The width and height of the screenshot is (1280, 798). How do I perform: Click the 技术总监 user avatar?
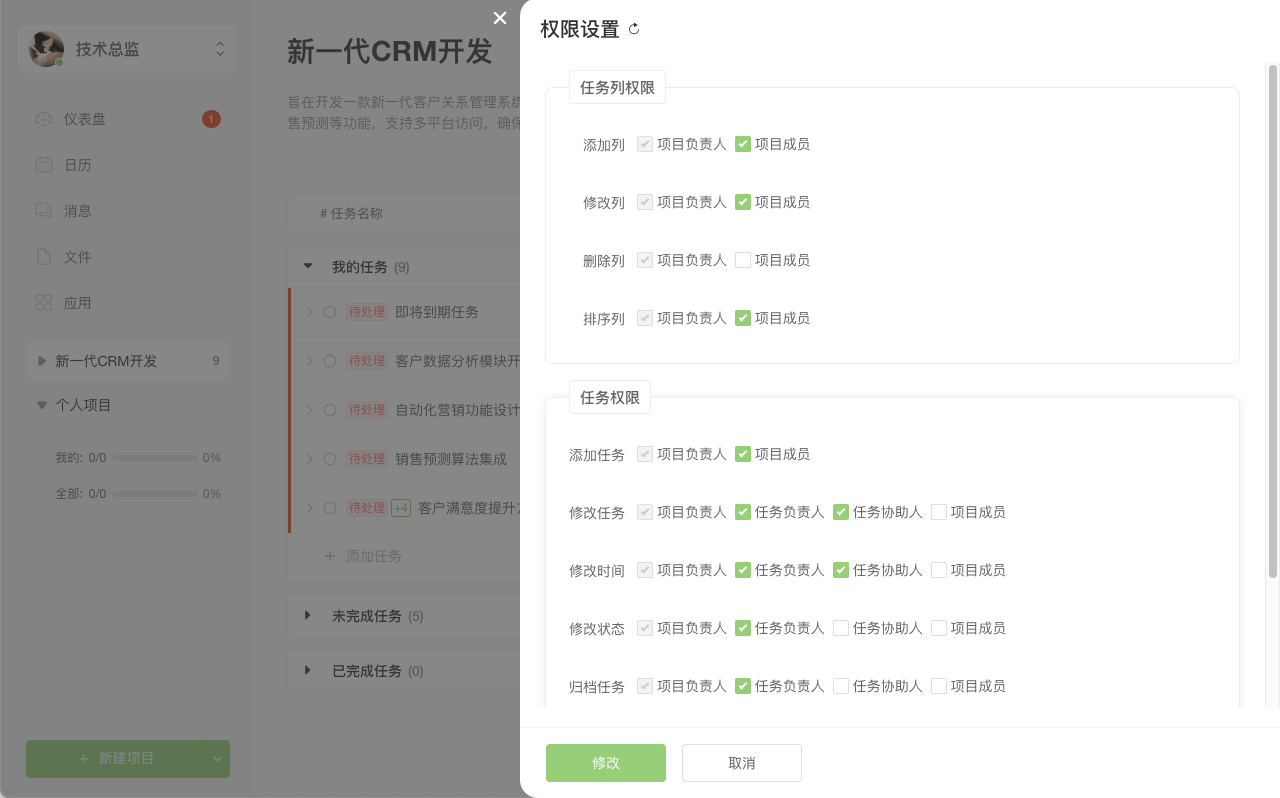click(x=47, y=49)
